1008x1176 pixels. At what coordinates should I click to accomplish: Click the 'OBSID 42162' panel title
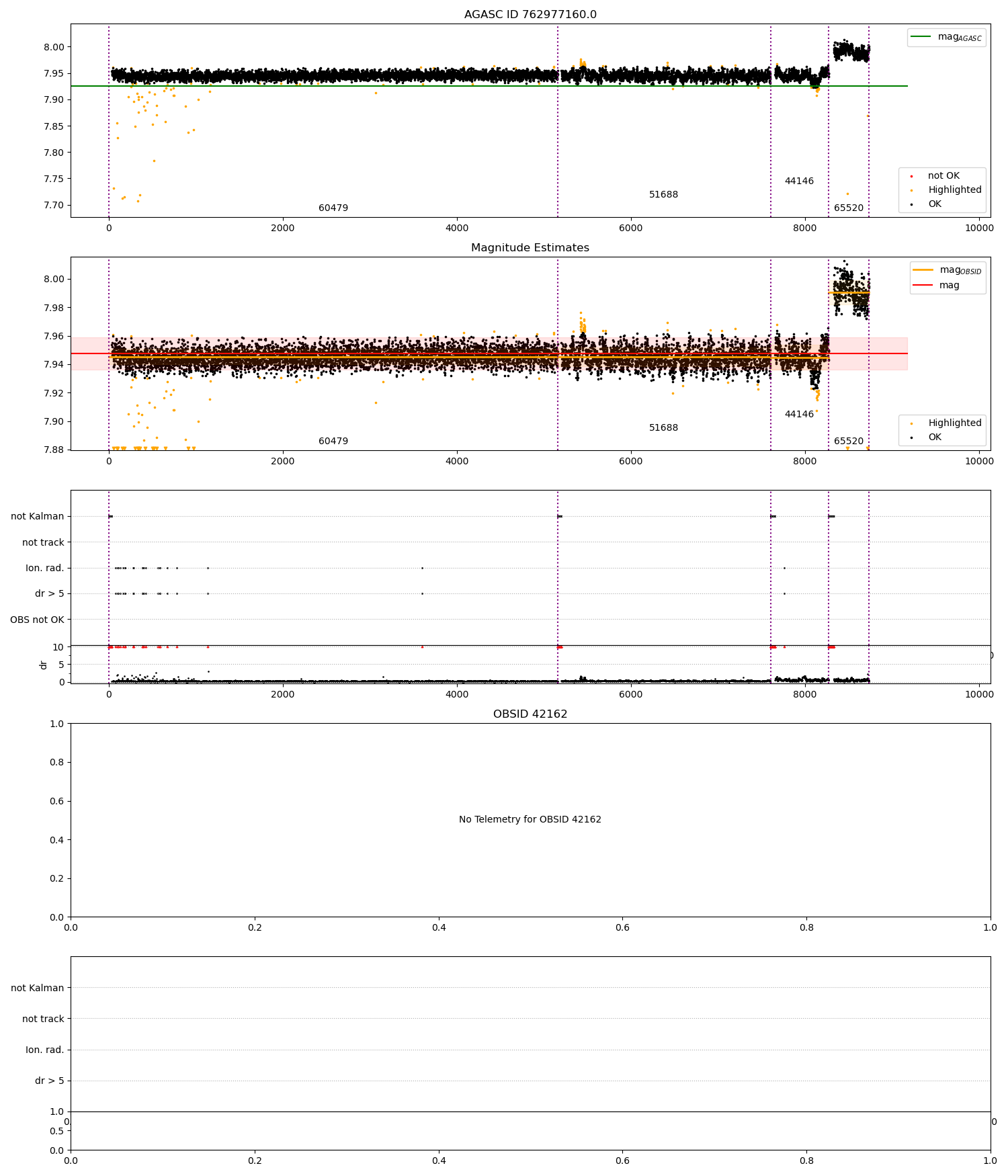coord(530,714)
